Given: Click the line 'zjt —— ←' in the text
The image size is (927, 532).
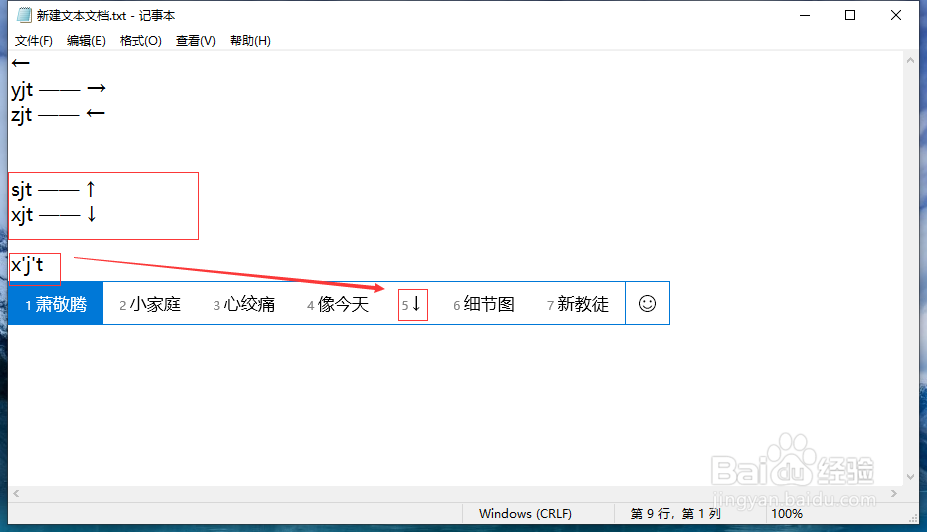Looking at the screenshot, I should coord(58,114).
